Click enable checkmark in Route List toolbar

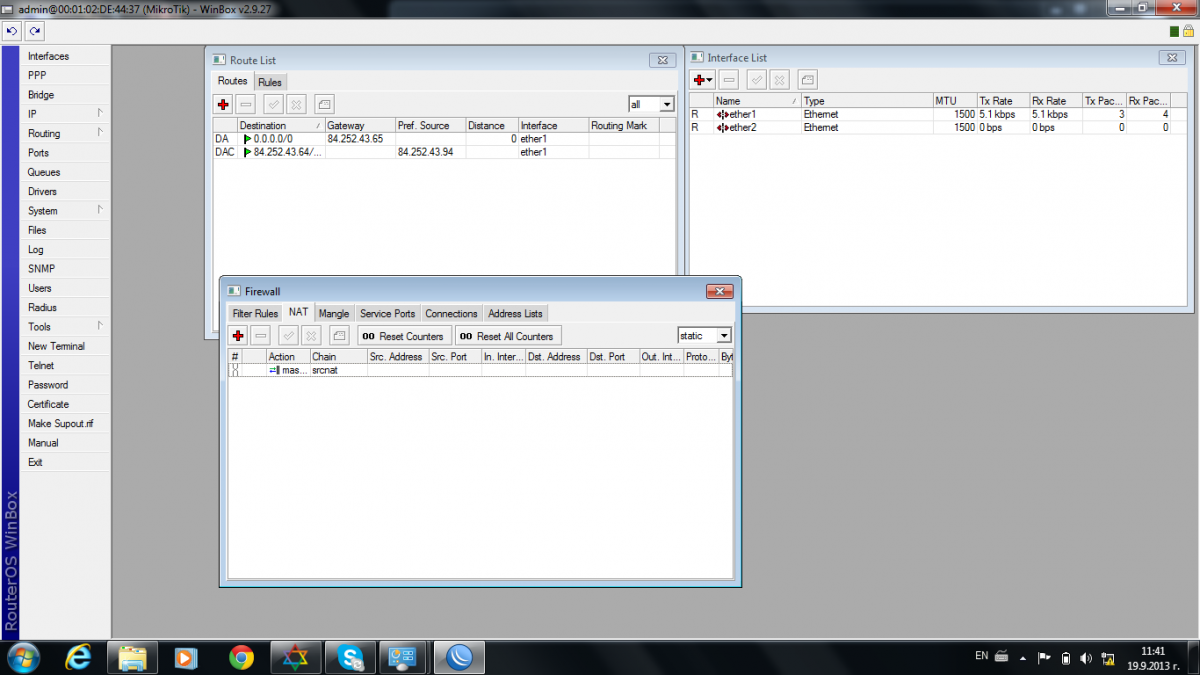[272, 104]
